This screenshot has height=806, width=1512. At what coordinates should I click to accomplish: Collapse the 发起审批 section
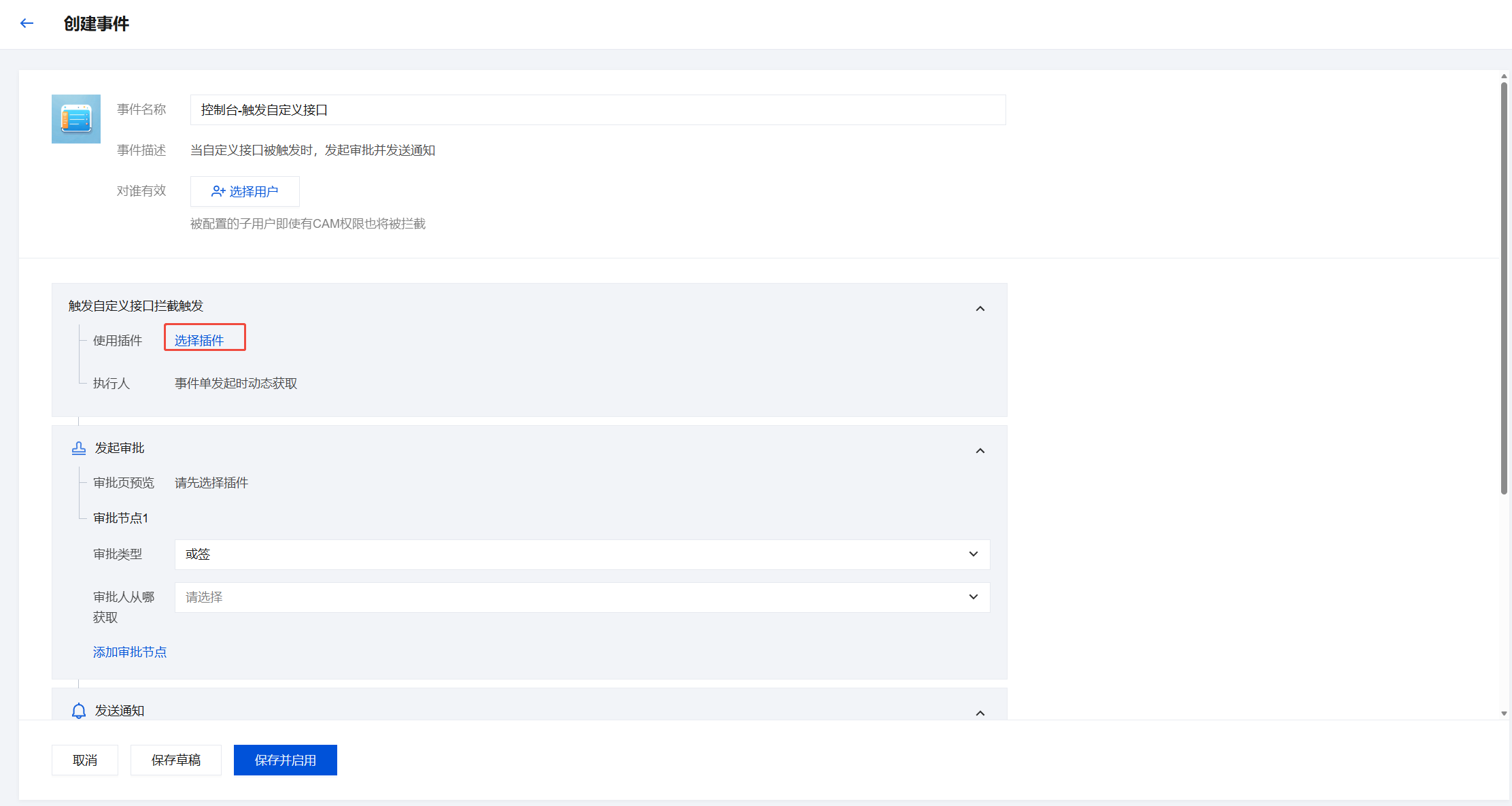coord(980,451)
